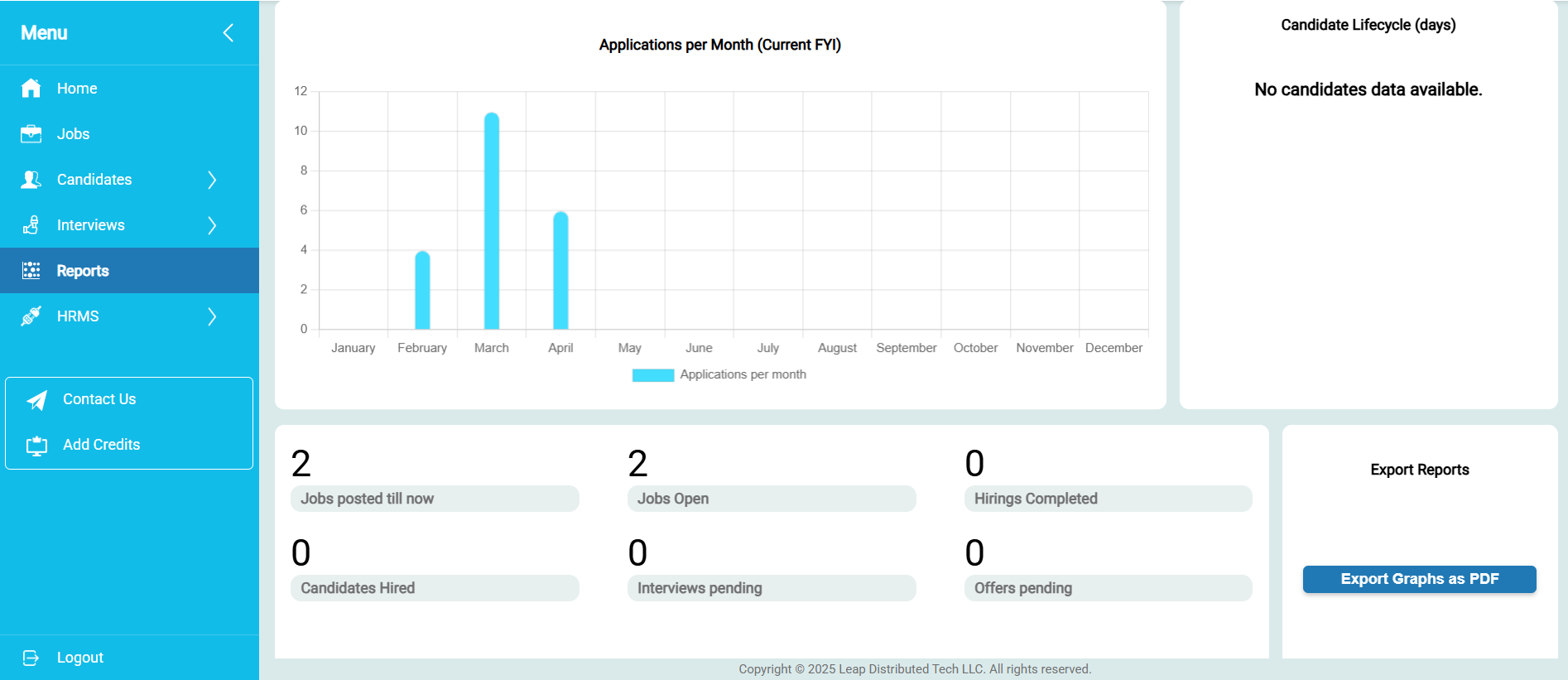Click the March bar in the chart

[x=492, y=222]
